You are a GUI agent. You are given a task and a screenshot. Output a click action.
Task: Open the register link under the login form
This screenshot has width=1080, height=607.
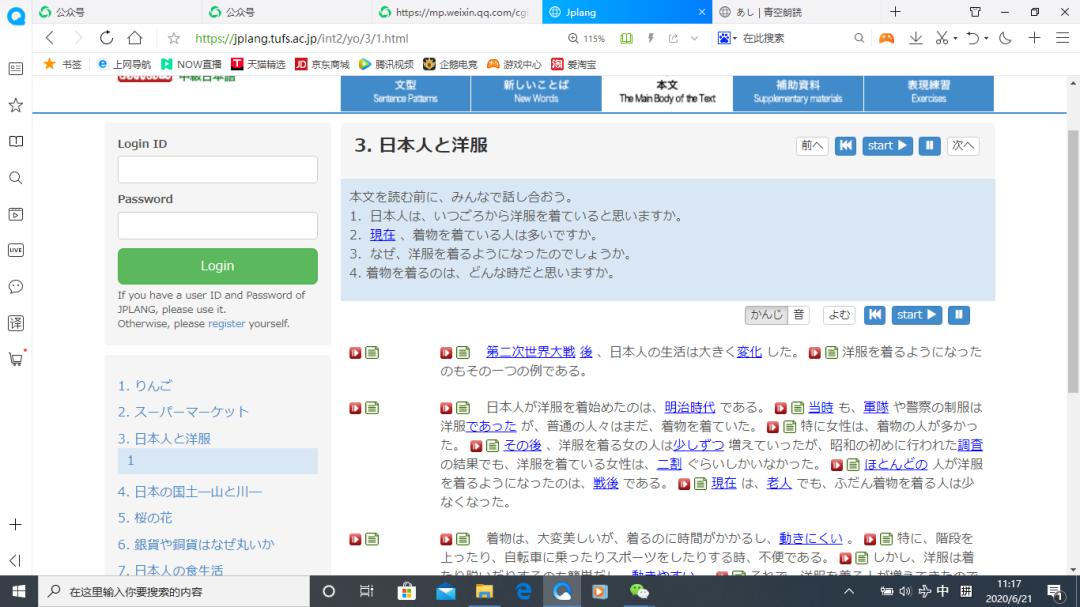click(227, 323)
